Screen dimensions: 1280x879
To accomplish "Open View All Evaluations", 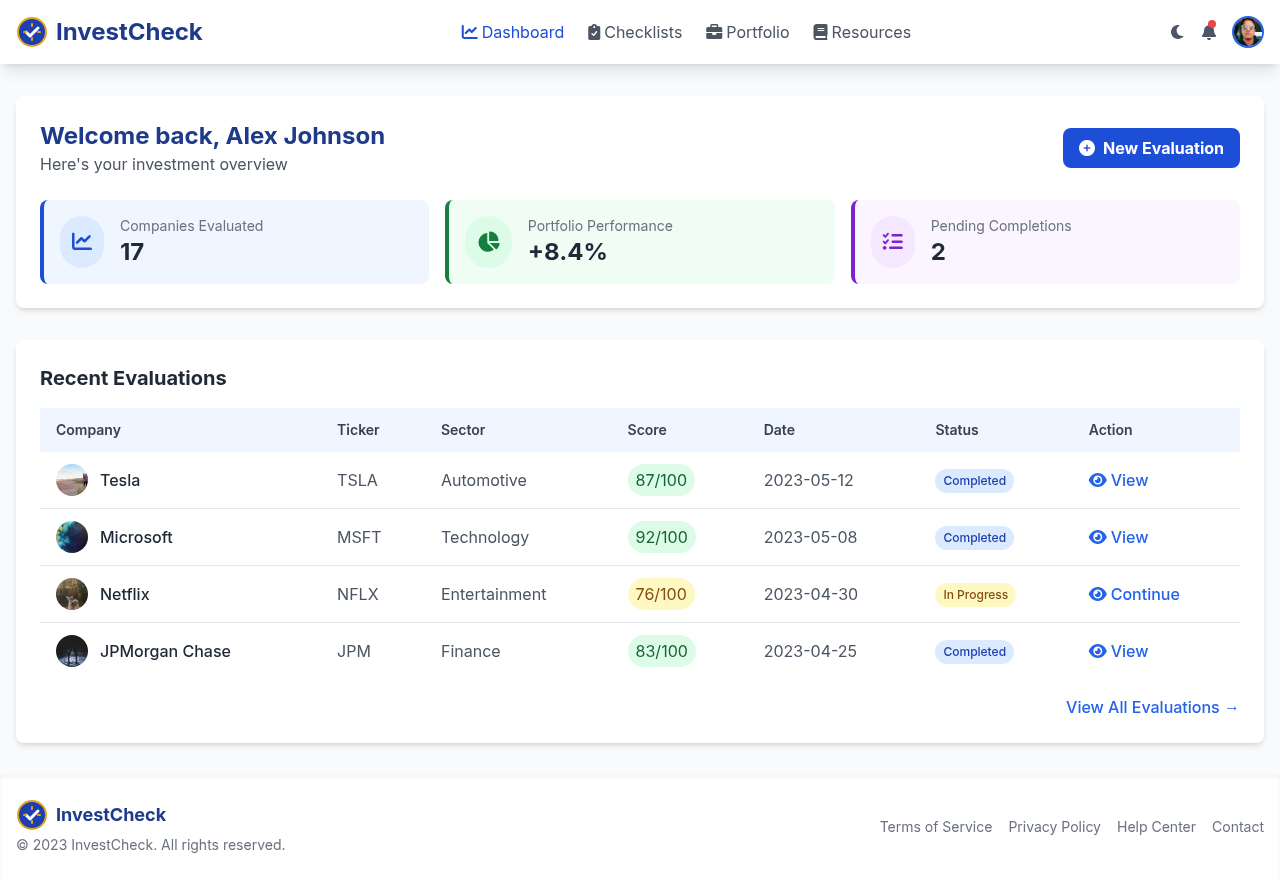I will click(1152, 707).
